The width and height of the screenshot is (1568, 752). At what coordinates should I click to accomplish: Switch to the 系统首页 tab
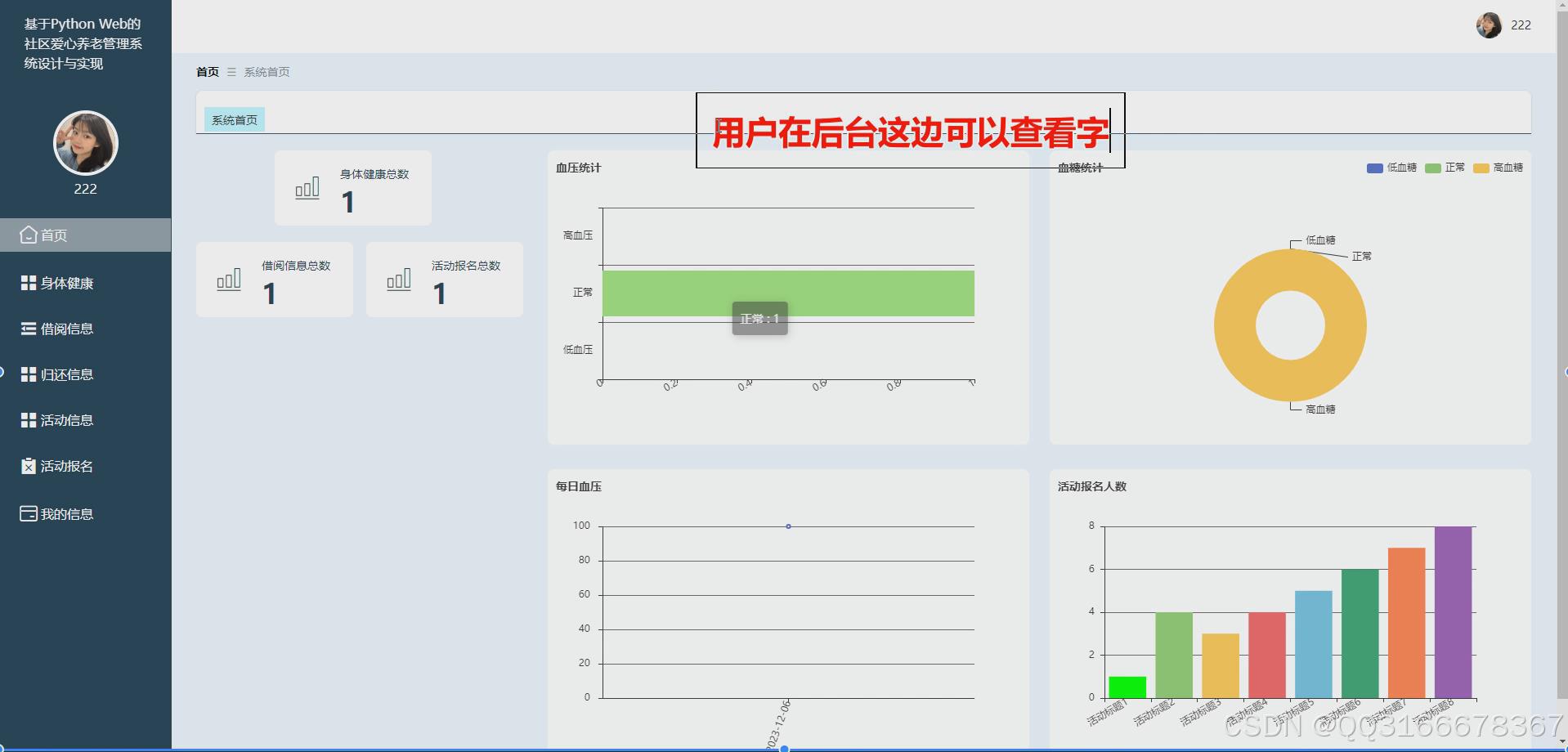pos(234,119)
